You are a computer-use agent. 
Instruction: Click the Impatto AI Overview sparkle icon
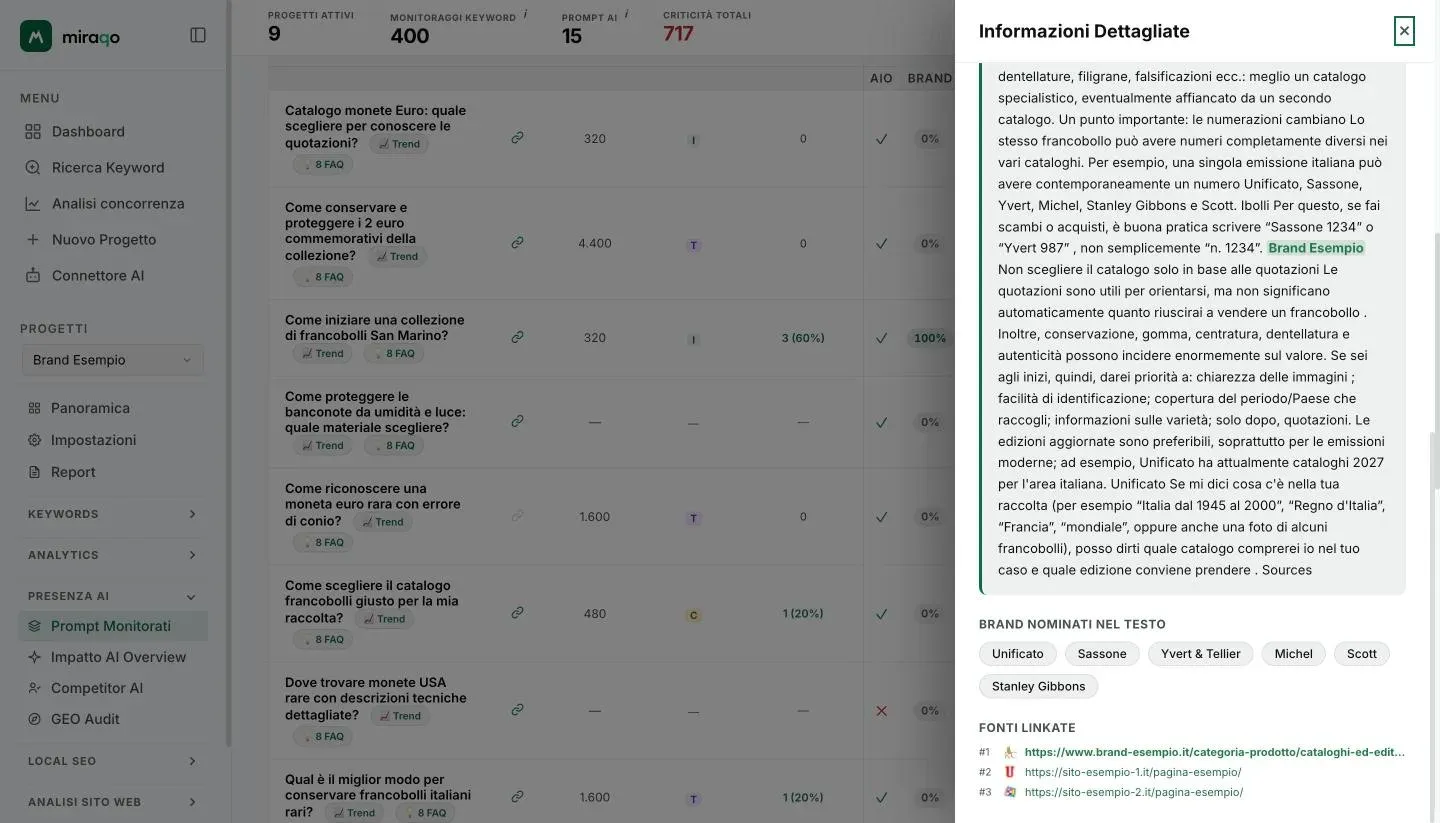coord(34,657)
